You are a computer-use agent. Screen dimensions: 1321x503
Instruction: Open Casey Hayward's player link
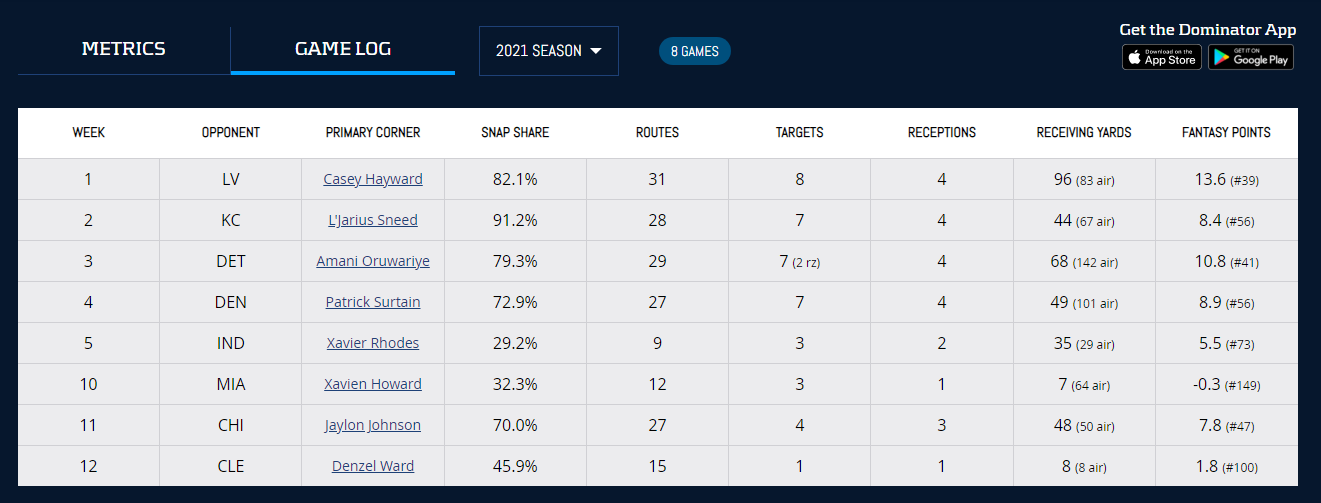pos(373,180)
